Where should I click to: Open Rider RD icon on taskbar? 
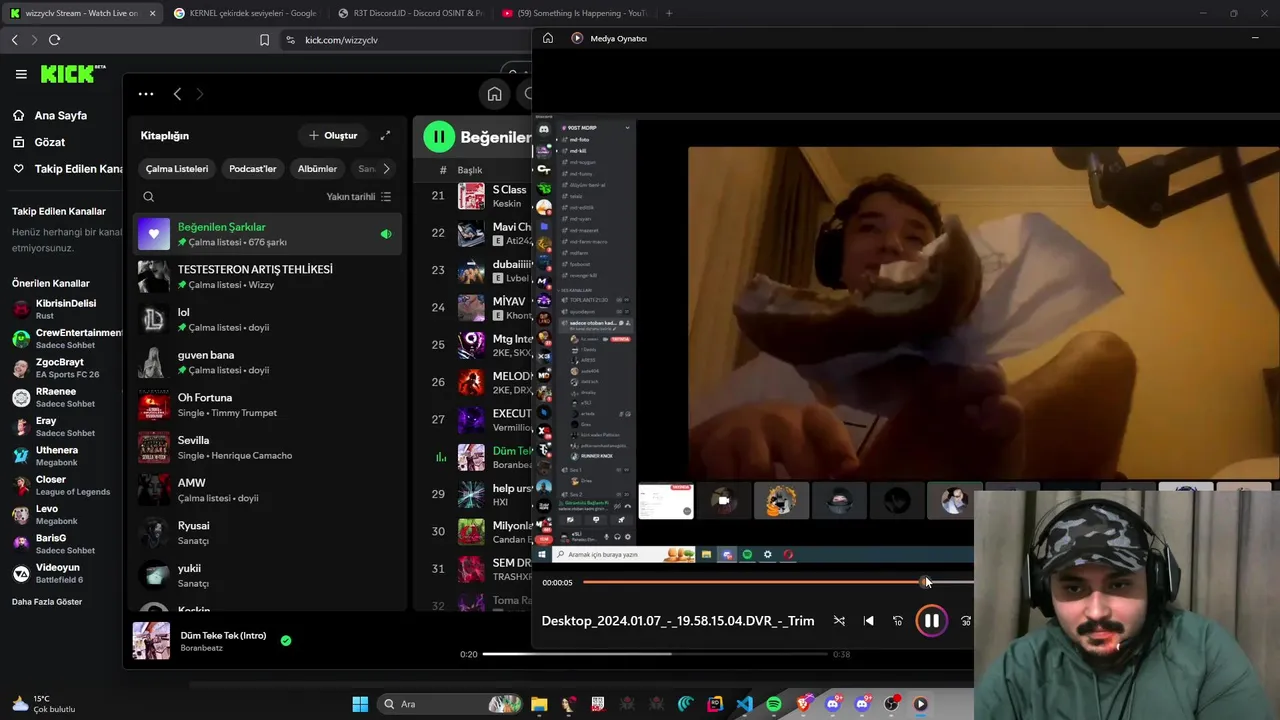tap(715, 704)
